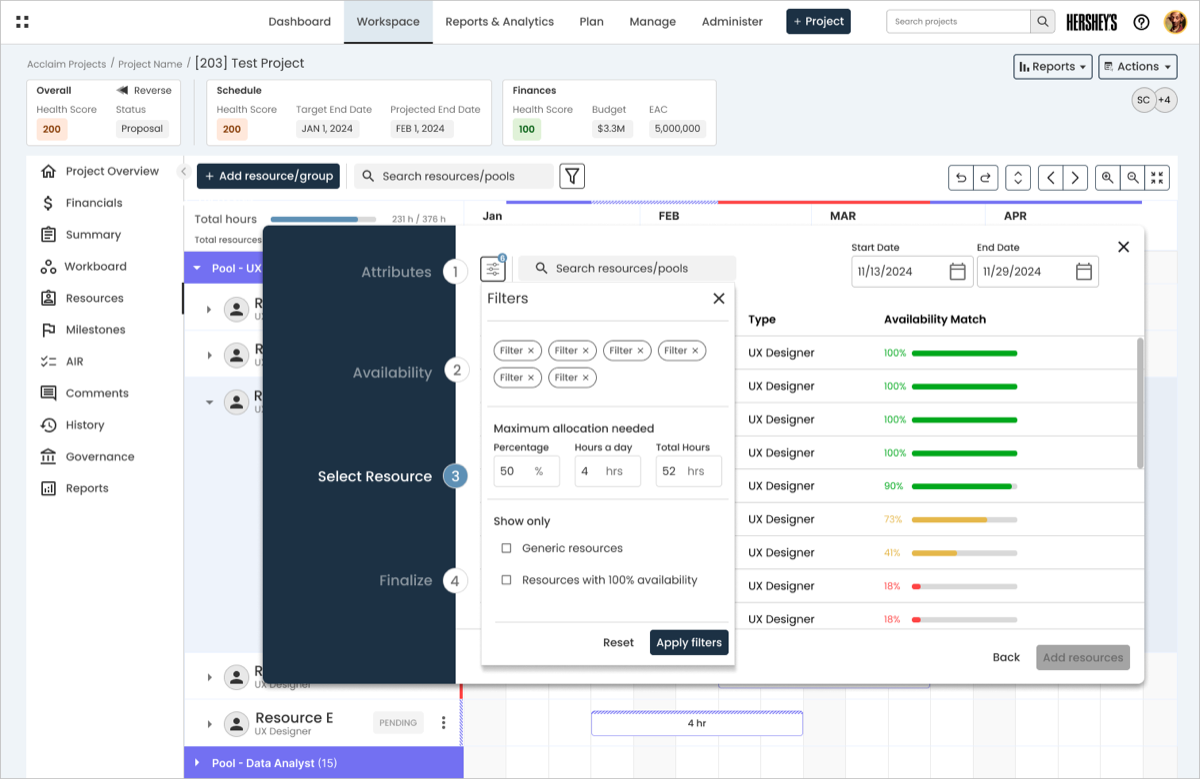Open Acclaim Projects breadcrumb link
Image resolution: width=1200 pixels, height=779 pixels.
66,64
